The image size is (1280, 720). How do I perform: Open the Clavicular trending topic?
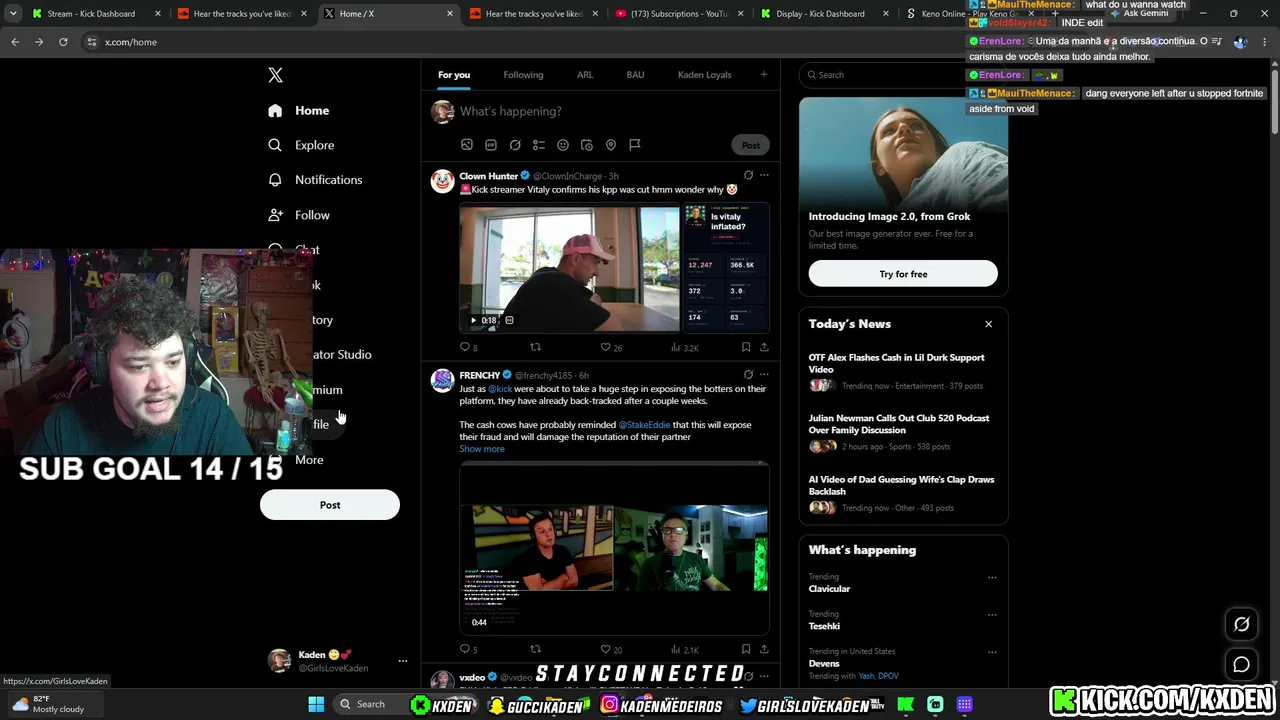coord(829,589)
